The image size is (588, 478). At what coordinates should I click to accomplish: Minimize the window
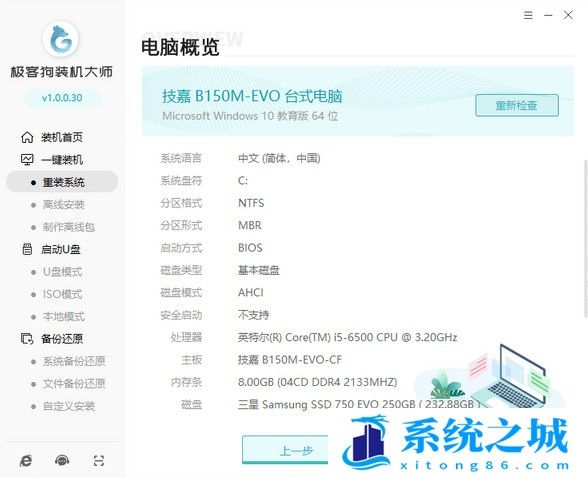548,15
